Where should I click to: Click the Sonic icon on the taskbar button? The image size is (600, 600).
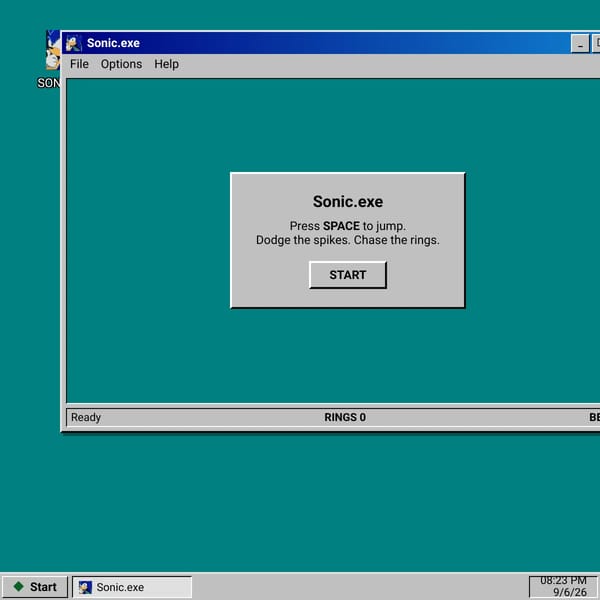(x=85, y=587)
